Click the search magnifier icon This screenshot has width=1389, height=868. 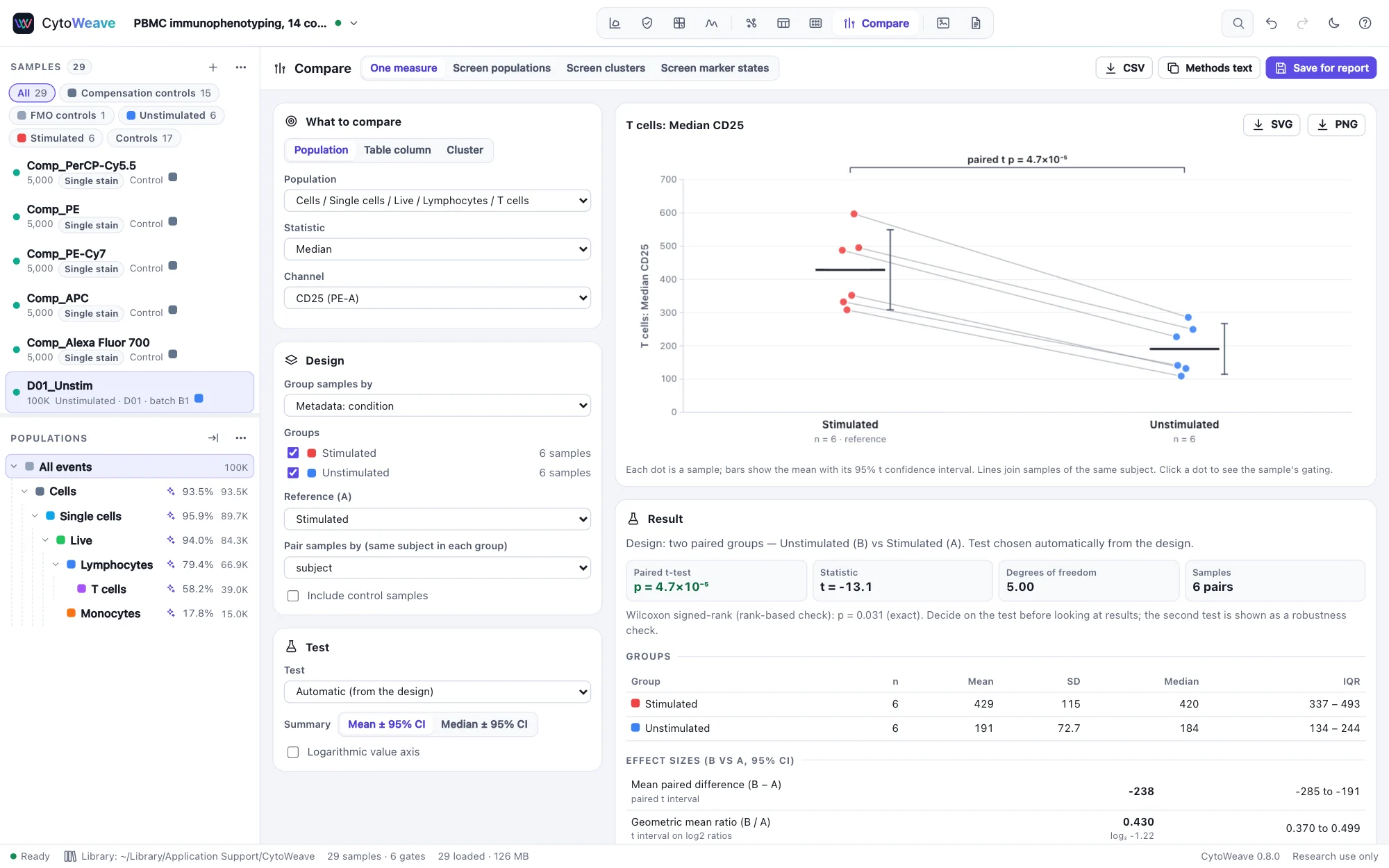click(1238, 23)
